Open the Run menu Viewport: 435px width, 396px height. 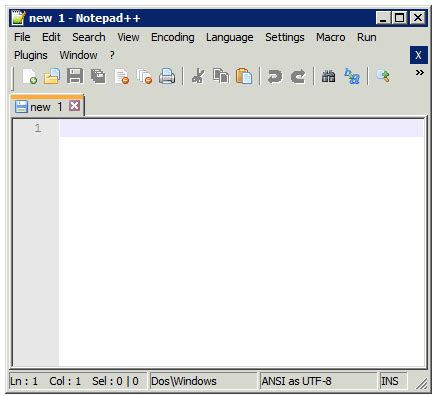(x=367, y=37)
